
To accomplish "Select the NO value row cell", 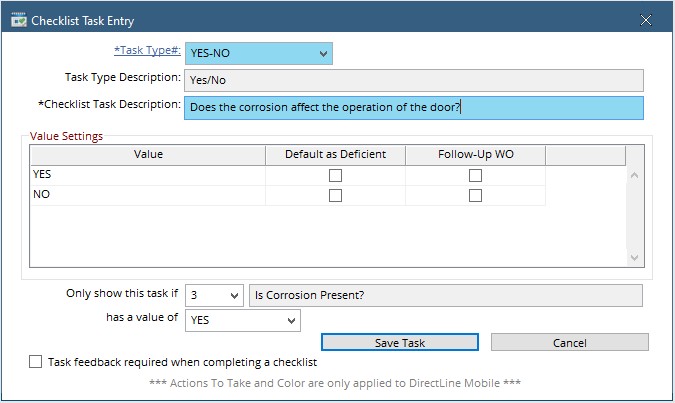I will pyautogui.click(x=147, y=195).
